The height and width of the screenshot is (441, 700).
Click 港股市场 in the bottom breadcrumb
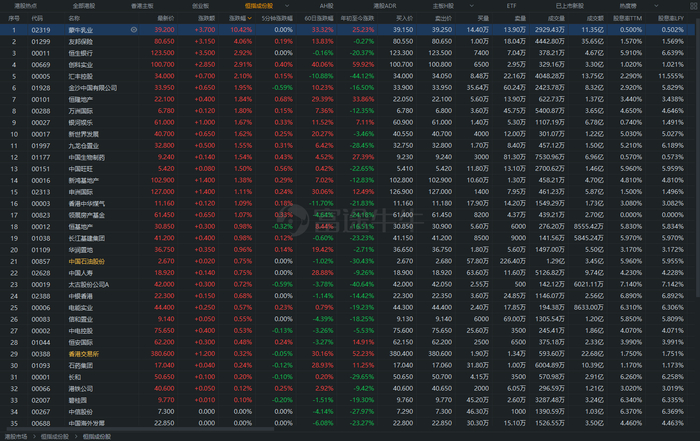16,437
